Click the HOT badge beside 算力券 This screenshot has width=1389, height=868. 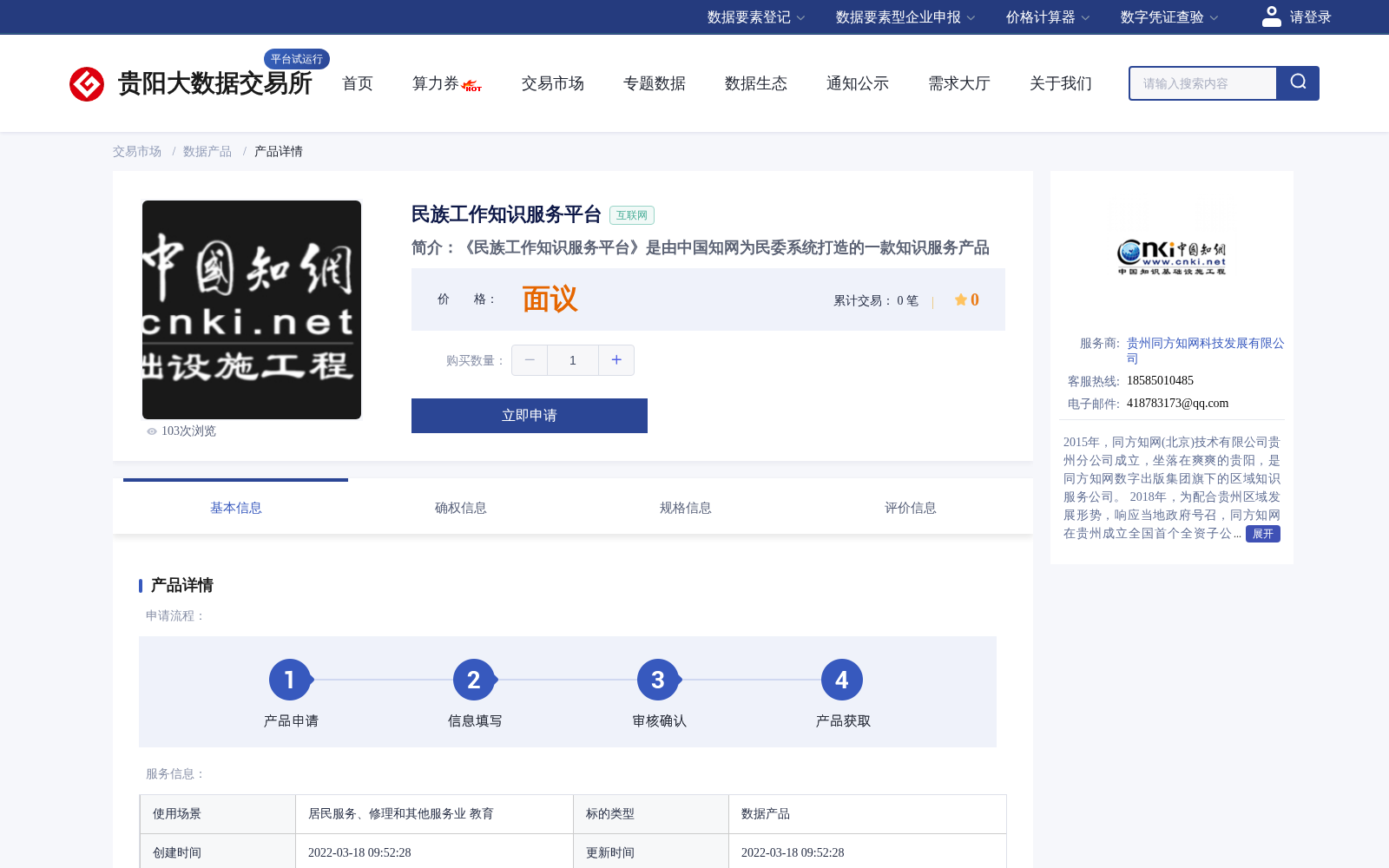(x=472, y=86)
